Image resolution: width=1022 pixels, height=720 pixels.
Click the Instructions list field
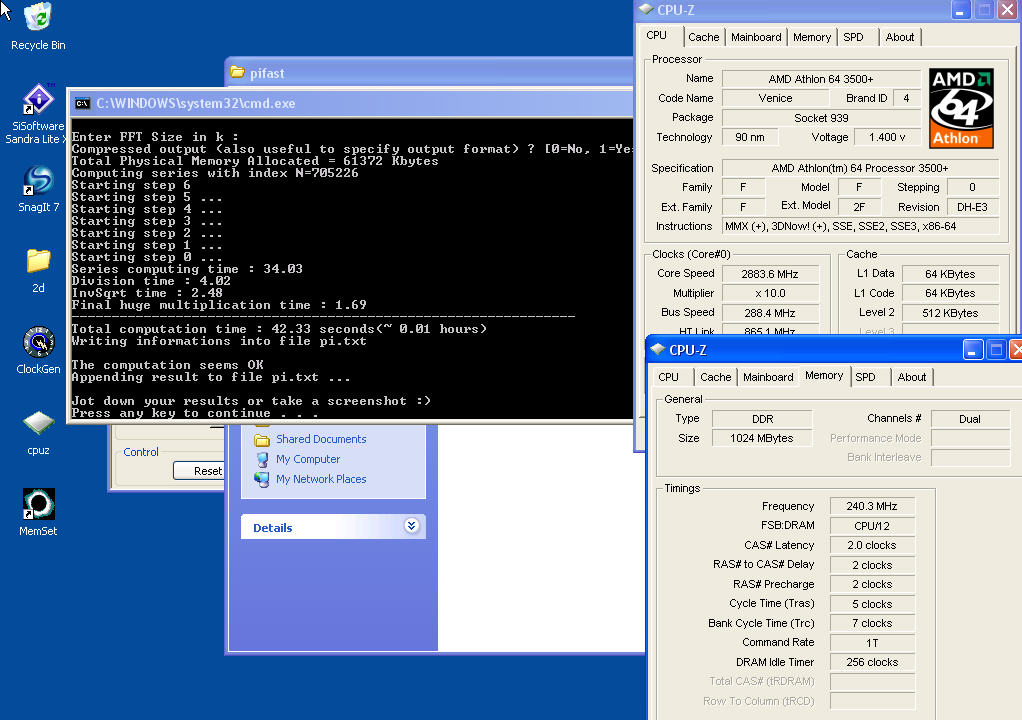(860, 226)
